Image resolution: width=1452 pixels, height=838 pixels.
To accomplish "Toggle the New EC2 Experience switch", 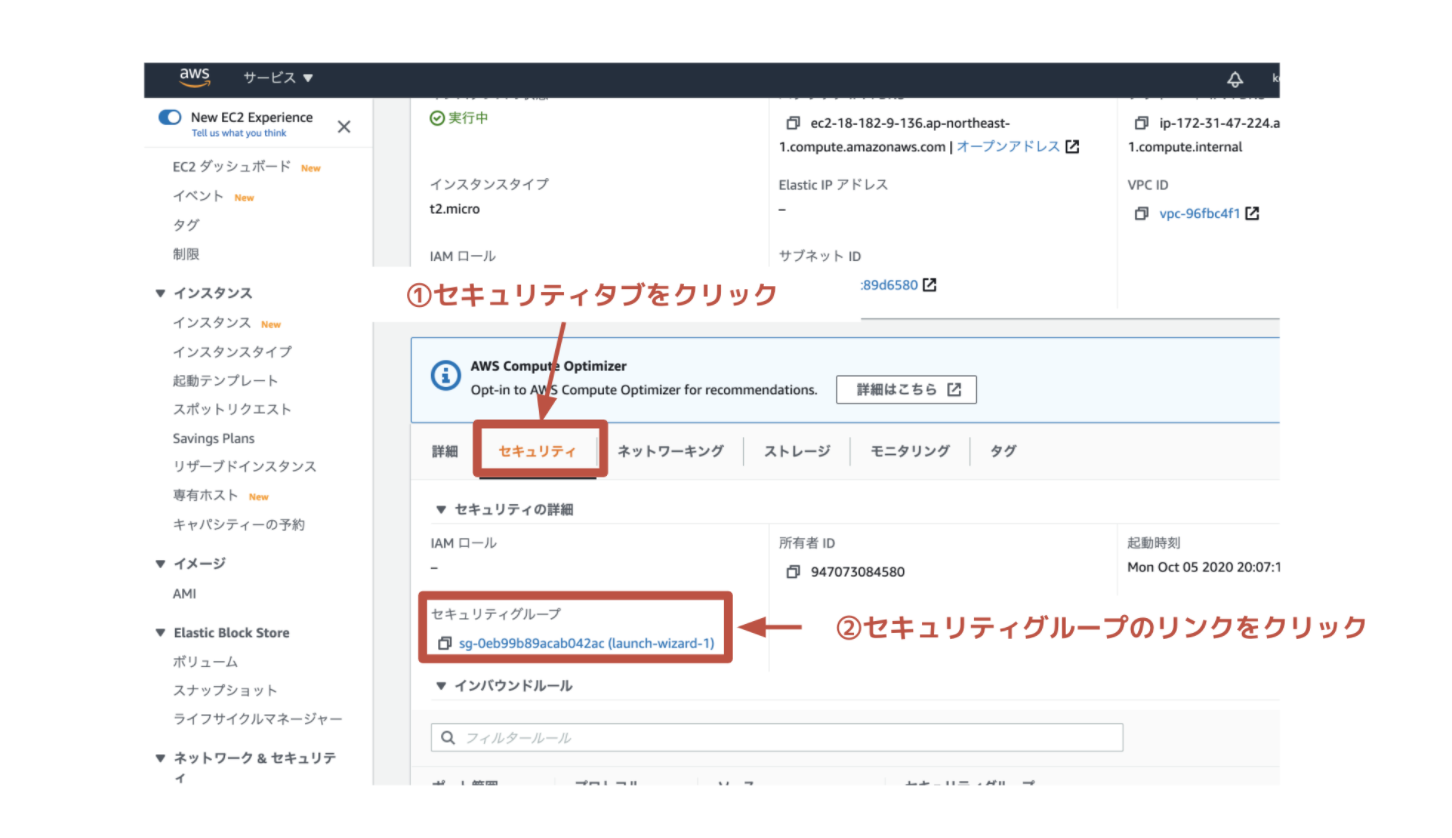I will point(170,117).
